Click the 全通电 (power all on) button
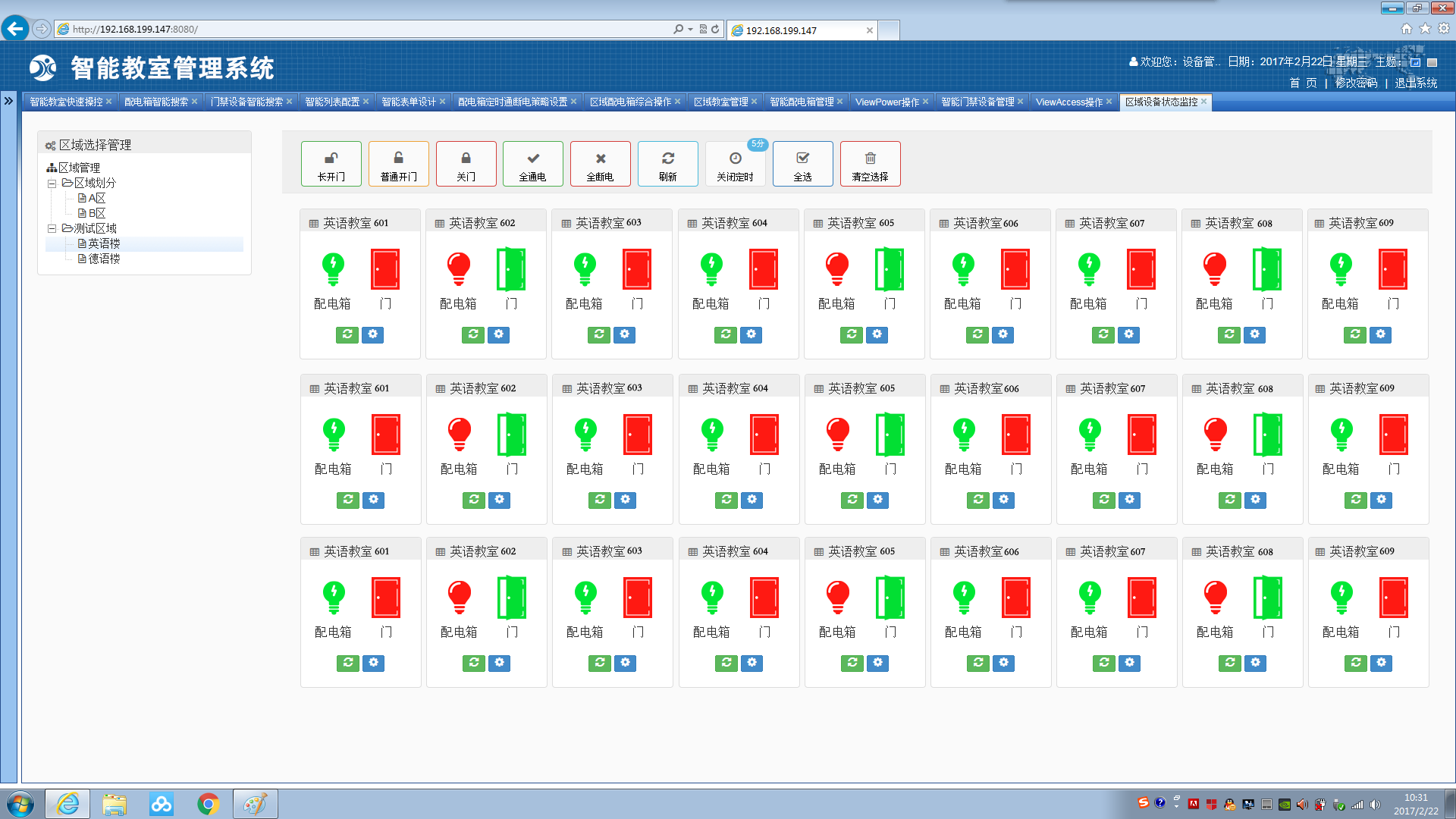The height and width of the screenshot is (819, 1456). (x=533, y=164)
